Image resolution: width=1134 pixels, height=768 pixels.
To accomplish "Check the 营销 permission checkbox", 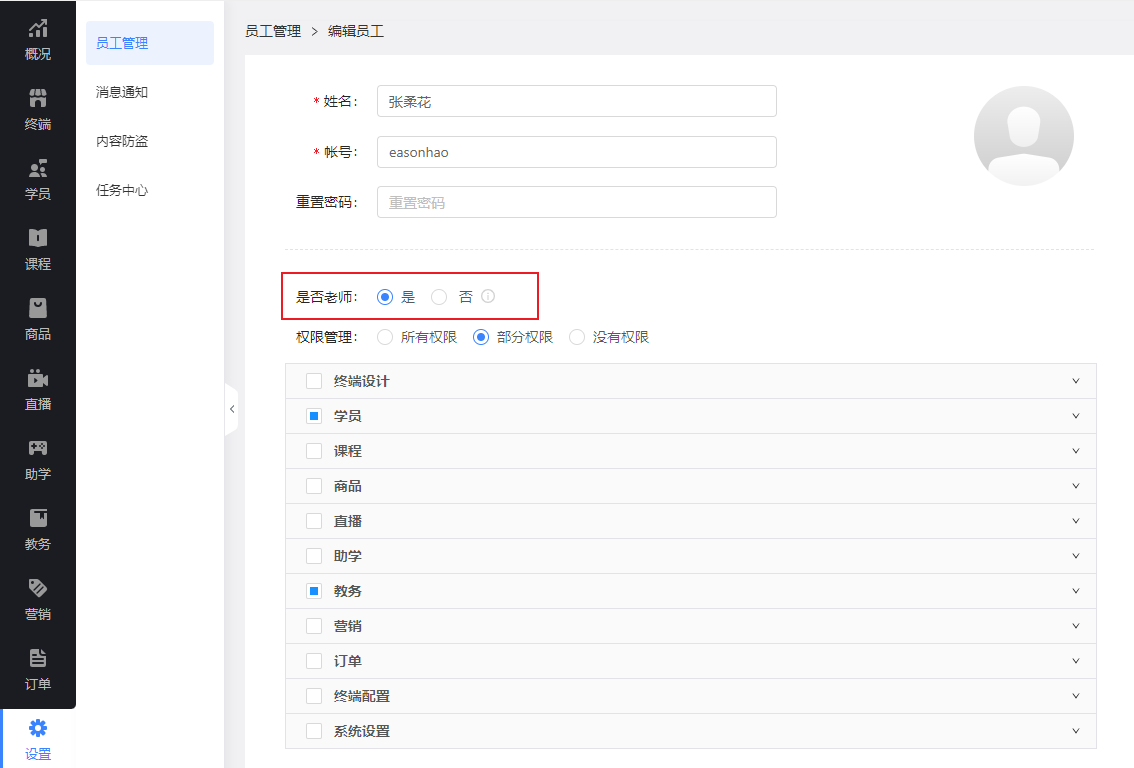I will (x=314, y=626).
